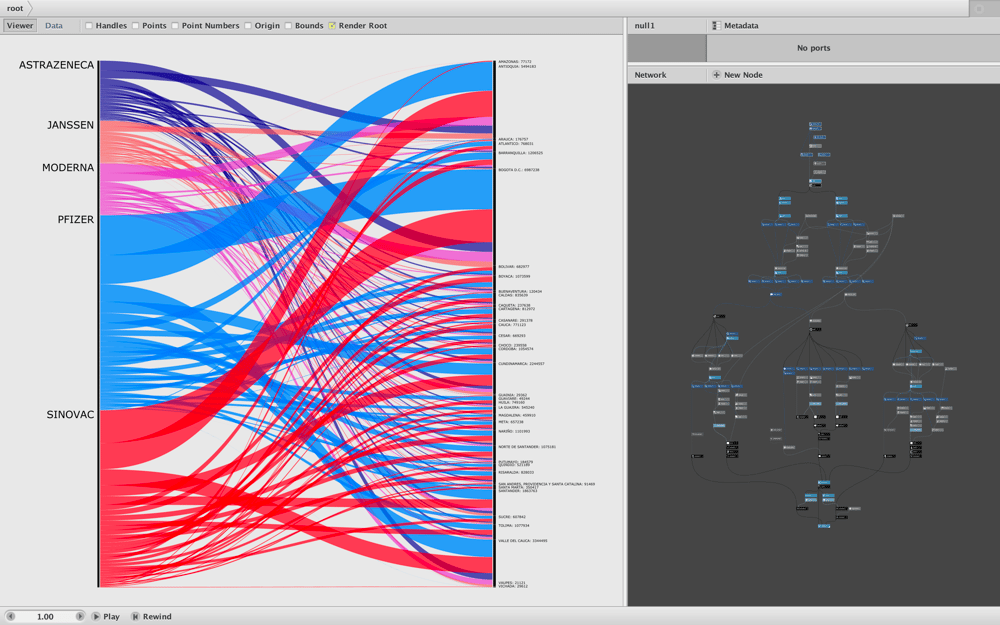Click the NORTE DE SANTANDER value label
This screenshot has height=625, width=1000.
click(x=527, y=447)
